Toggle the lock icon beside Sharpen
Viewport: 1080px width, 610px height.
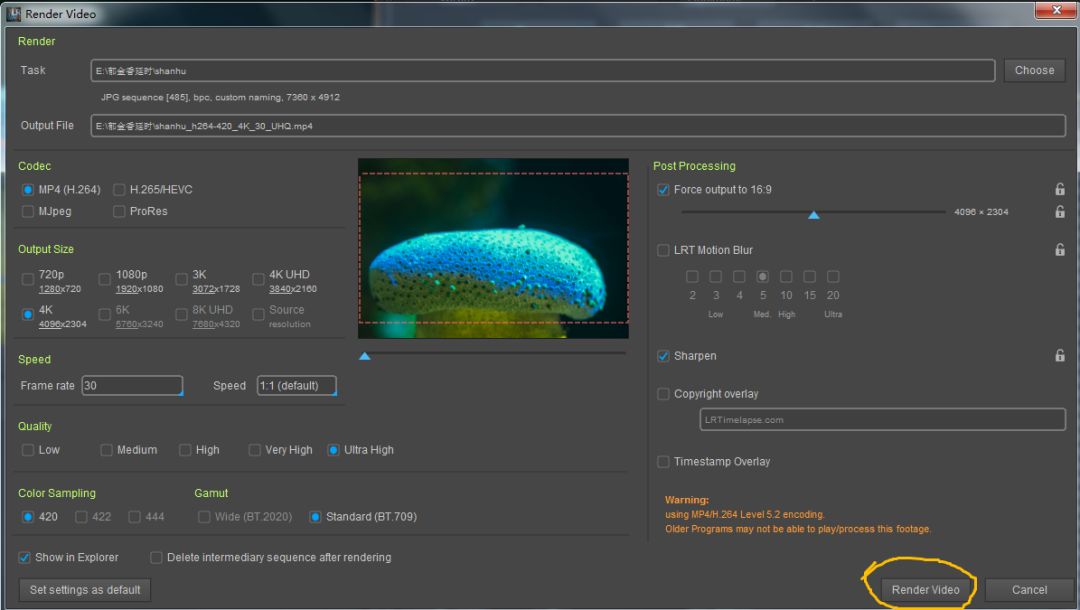pos(1059,355)
